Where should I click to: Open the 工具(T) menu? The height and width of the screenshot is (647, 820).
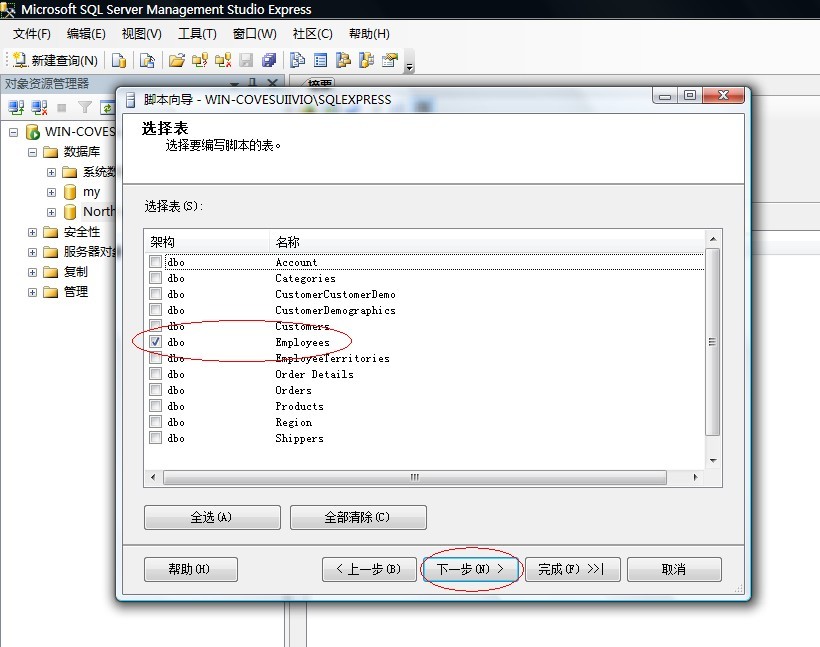point(197,34)
